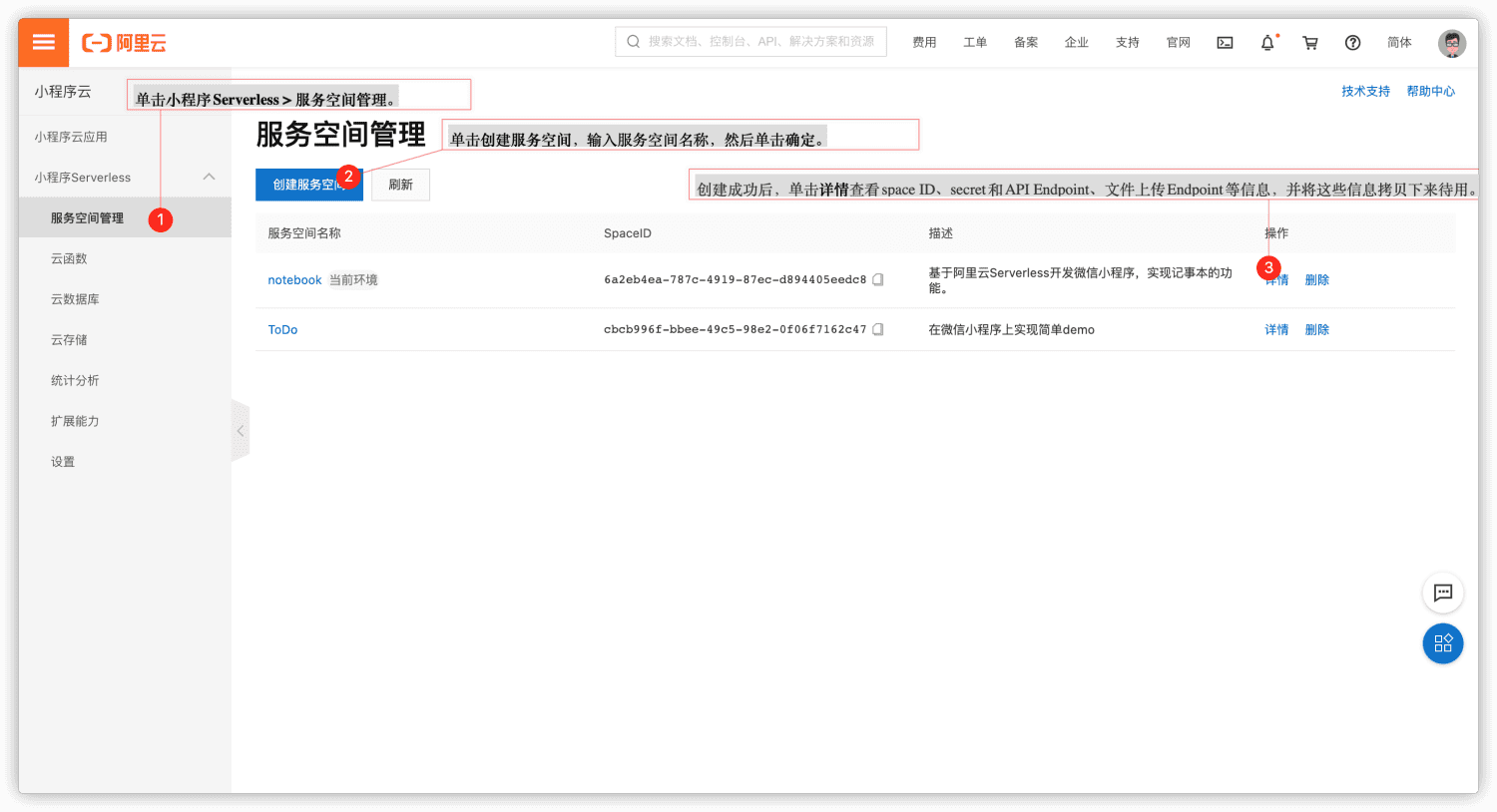Open 费用 in the top navigation
The width and height of the screenshot is (1497, 812).
click(924, 43)
